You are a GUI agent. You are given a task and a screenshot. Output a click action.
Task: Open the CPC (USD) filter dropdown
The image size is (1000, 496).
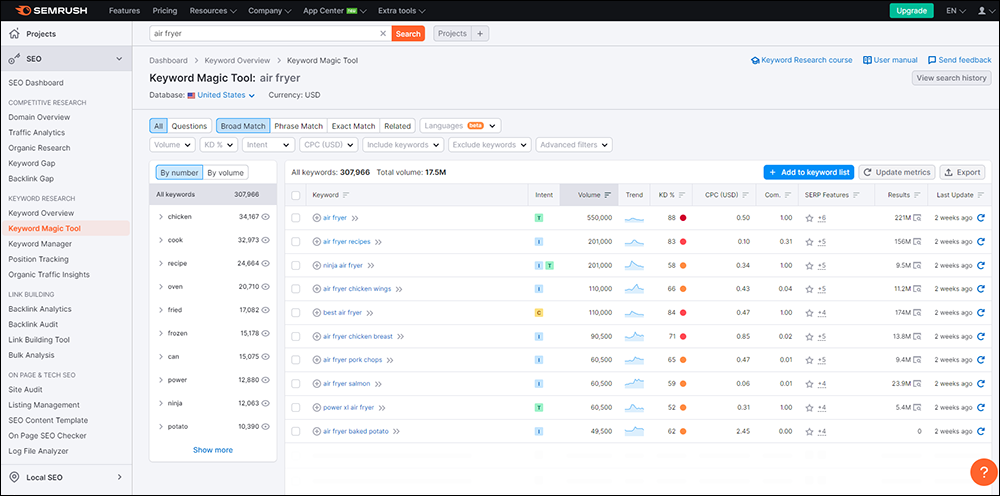(328, 145)
